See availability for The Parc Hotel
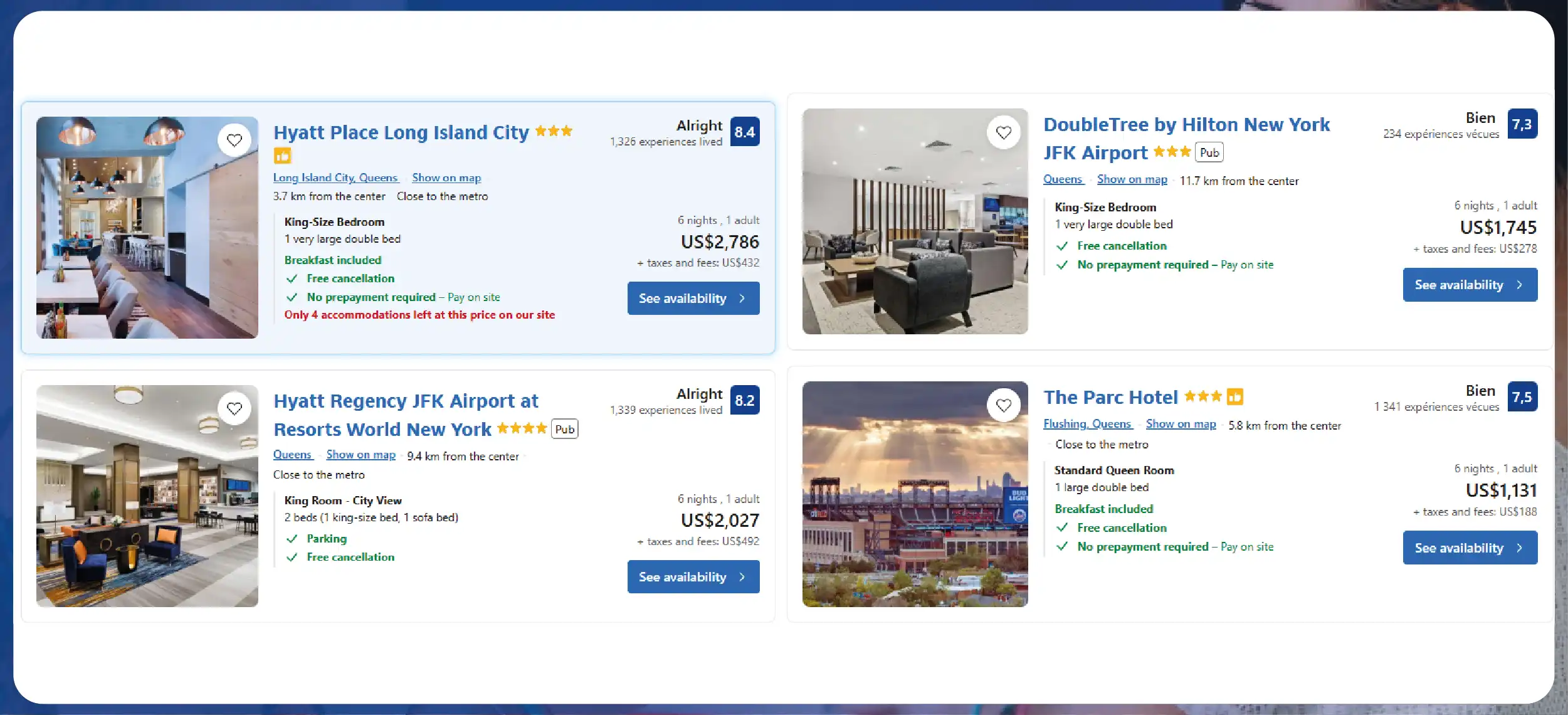This screenshot has width=1568, height=715. pos(1470,548)
